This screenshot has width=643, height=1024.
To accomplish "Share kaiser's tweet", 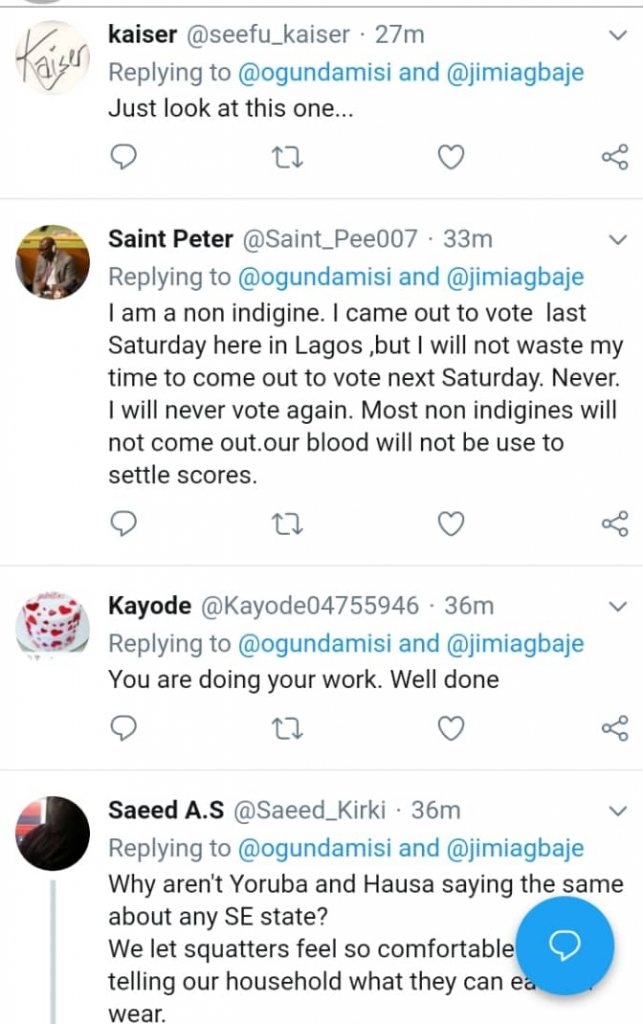I will pos(614,157).
